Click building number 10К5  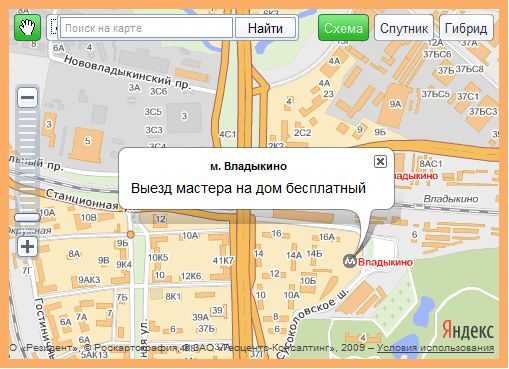coord(158,258)
